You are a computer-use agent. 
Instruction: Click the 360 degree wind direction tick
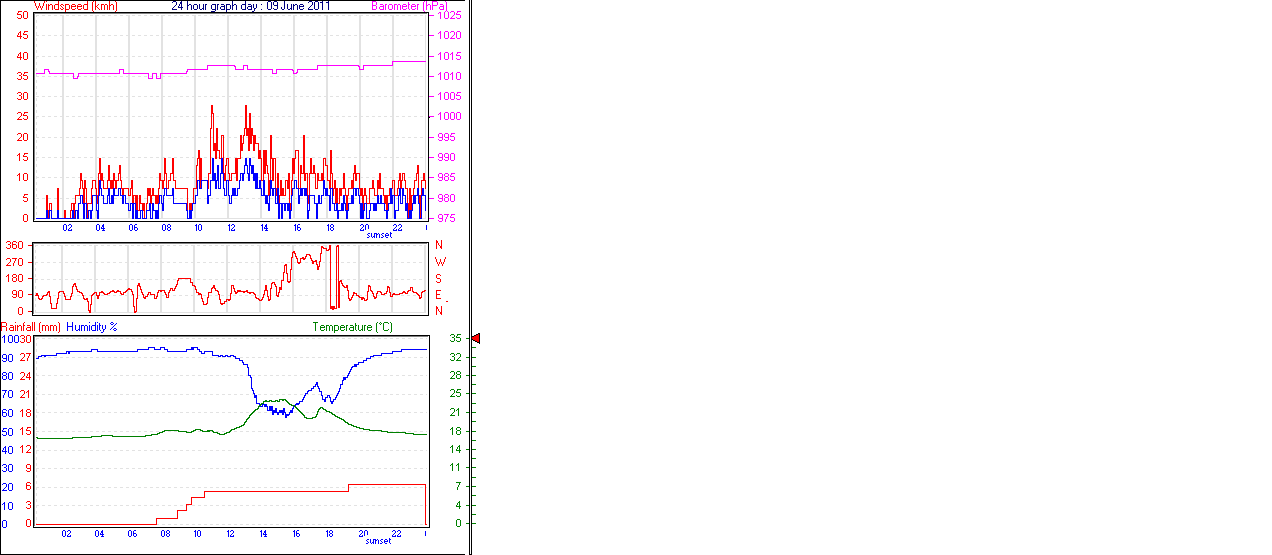15,245
